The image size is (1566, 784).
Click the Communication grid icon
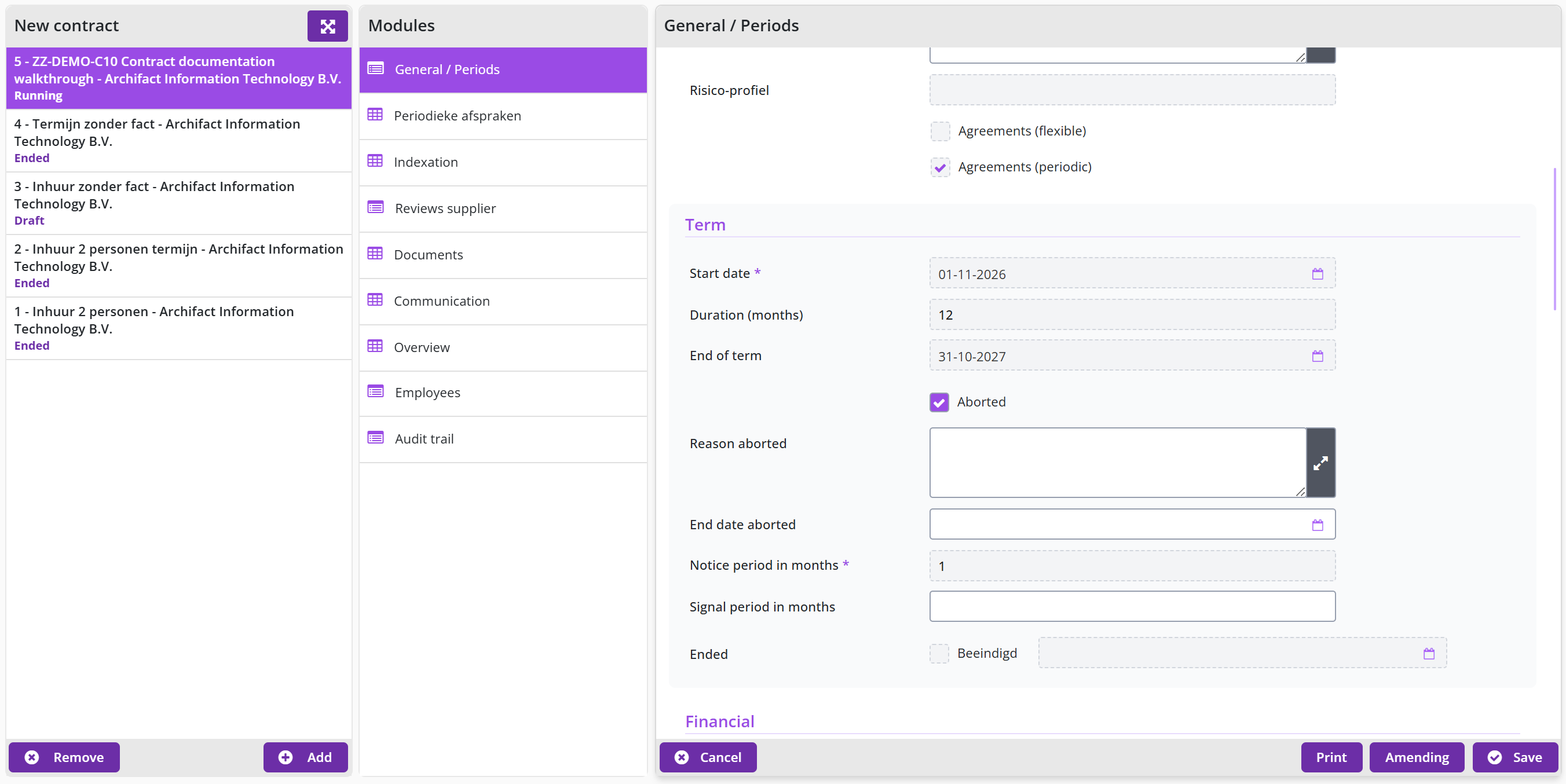[x=375, y=301]
